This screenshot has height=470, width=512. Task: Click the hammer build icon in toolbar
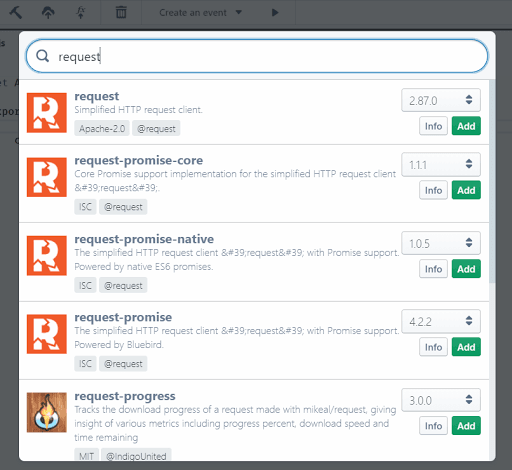coord(15,13)
